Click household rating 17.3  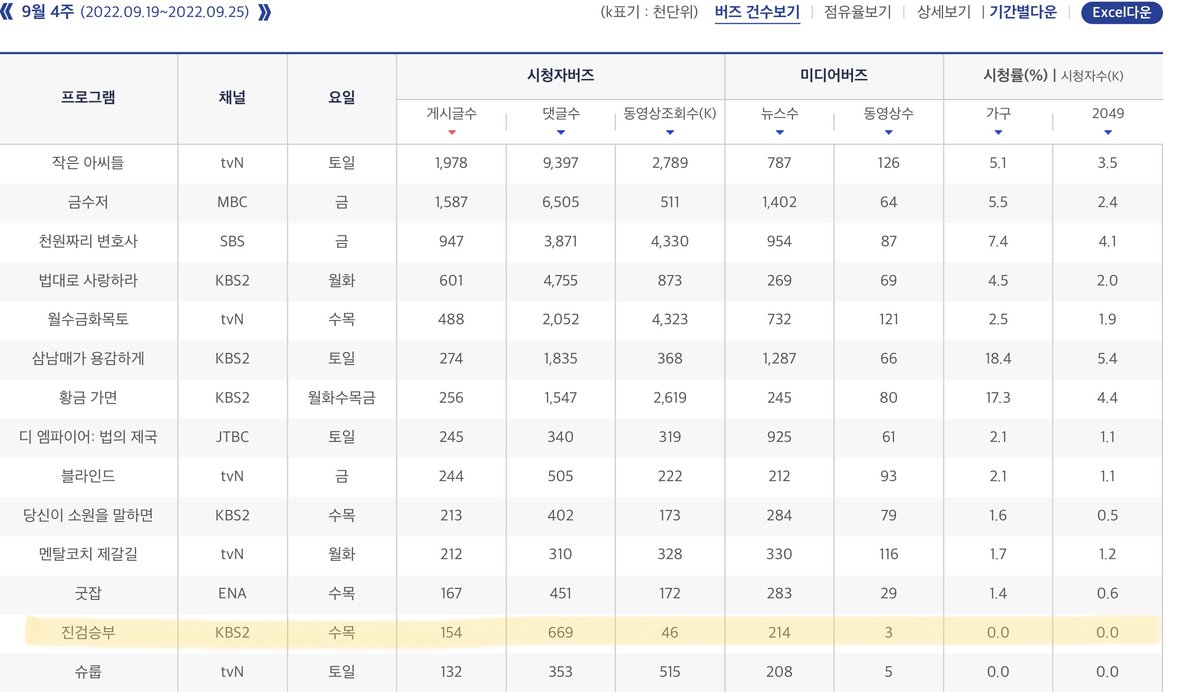(998, 398)
